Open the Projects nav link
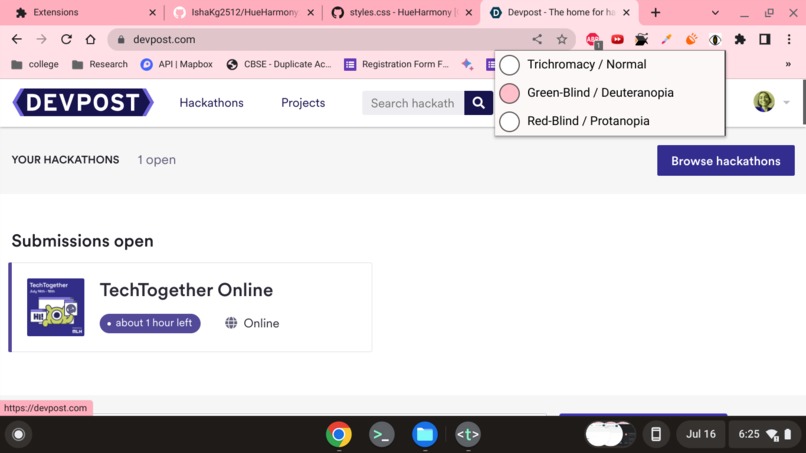The height and width of the screenshot is (453, 806). pos(303,103)
